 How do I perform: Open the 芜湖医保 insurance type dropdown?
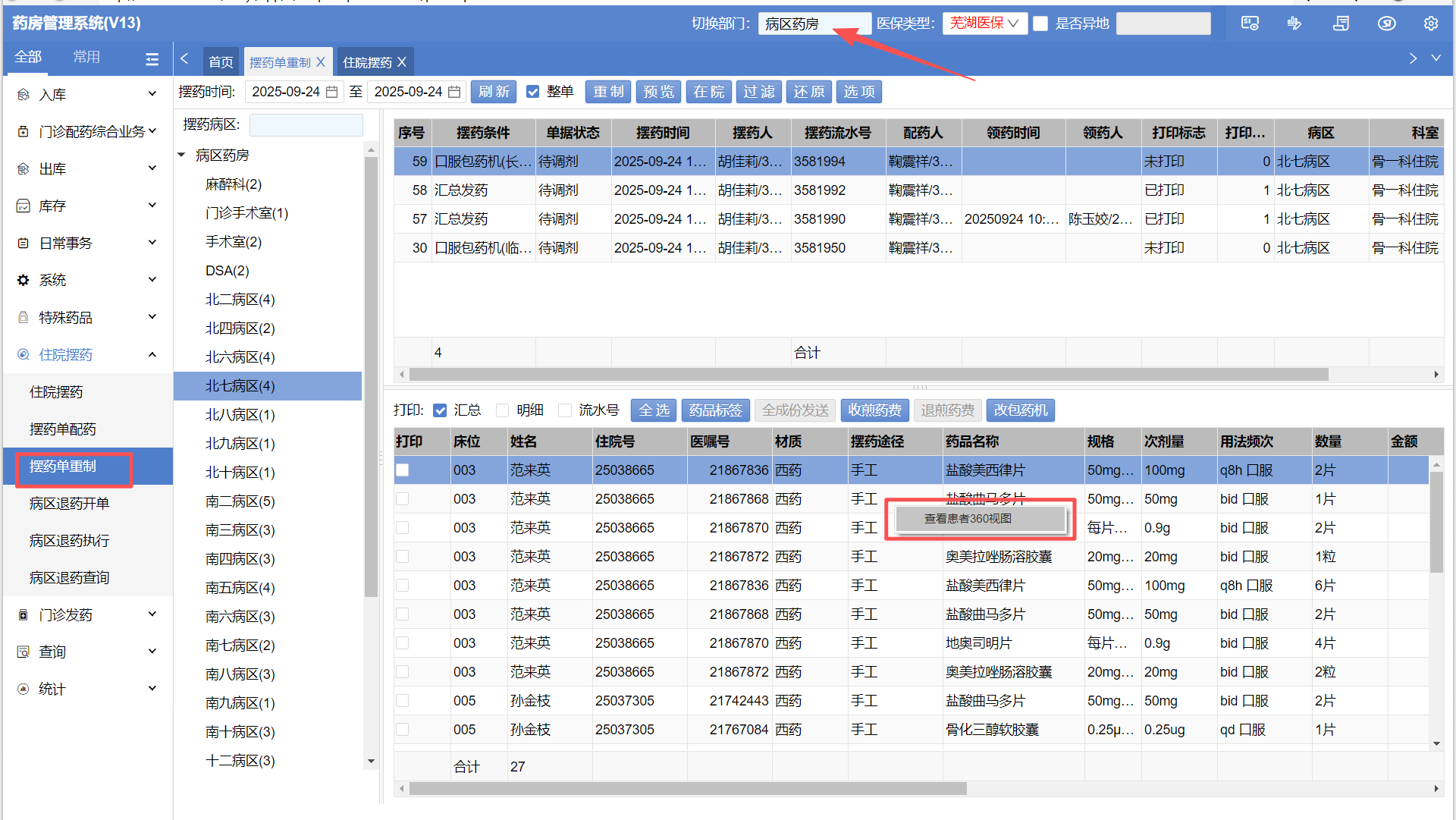click(984, 24)
